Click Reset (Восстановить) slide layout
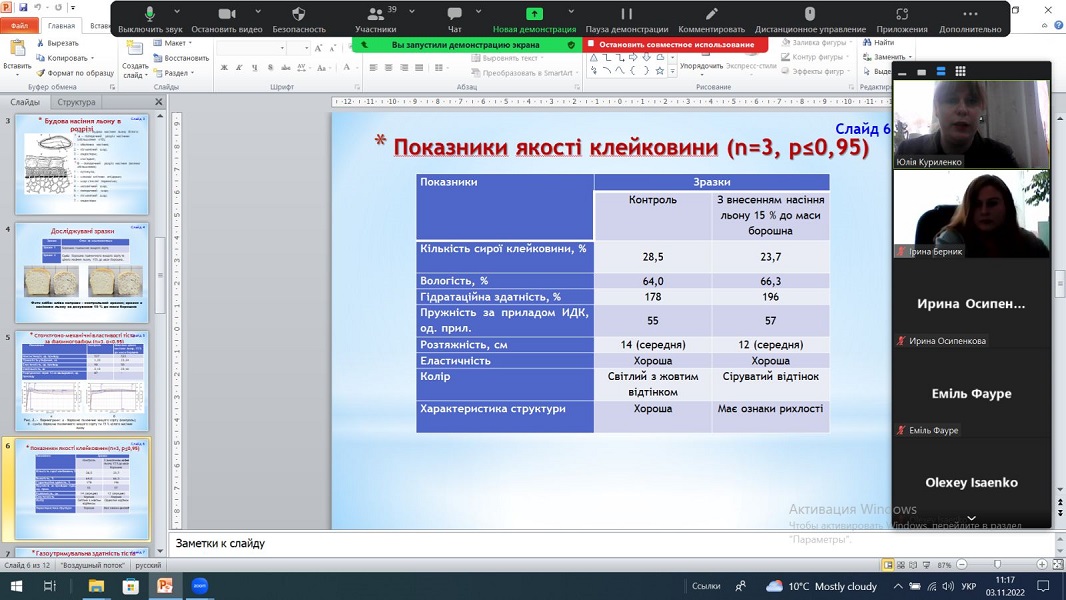The image size is (1066, 600). pos(181,58)
